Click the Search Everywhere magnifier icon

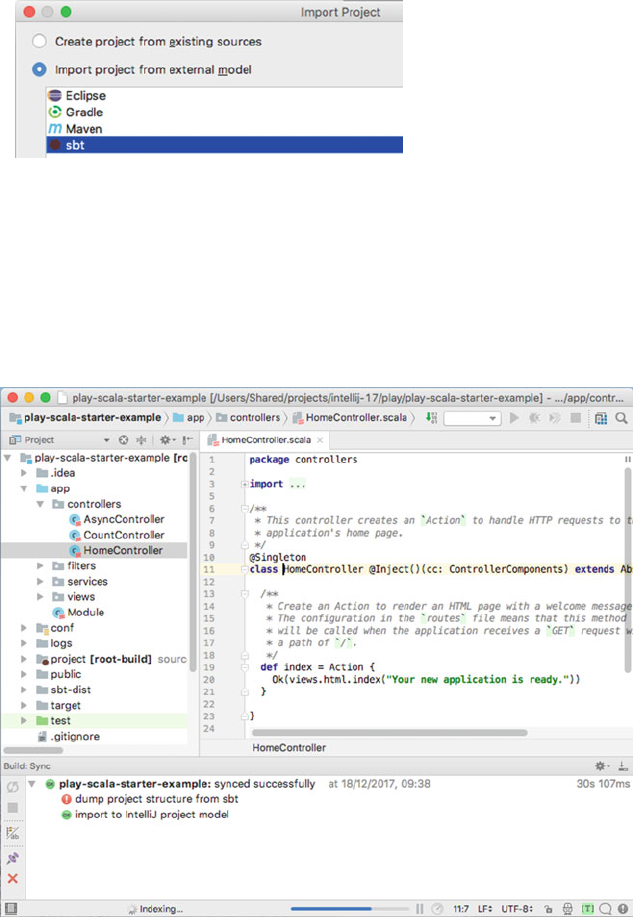(x=621, y=418)
